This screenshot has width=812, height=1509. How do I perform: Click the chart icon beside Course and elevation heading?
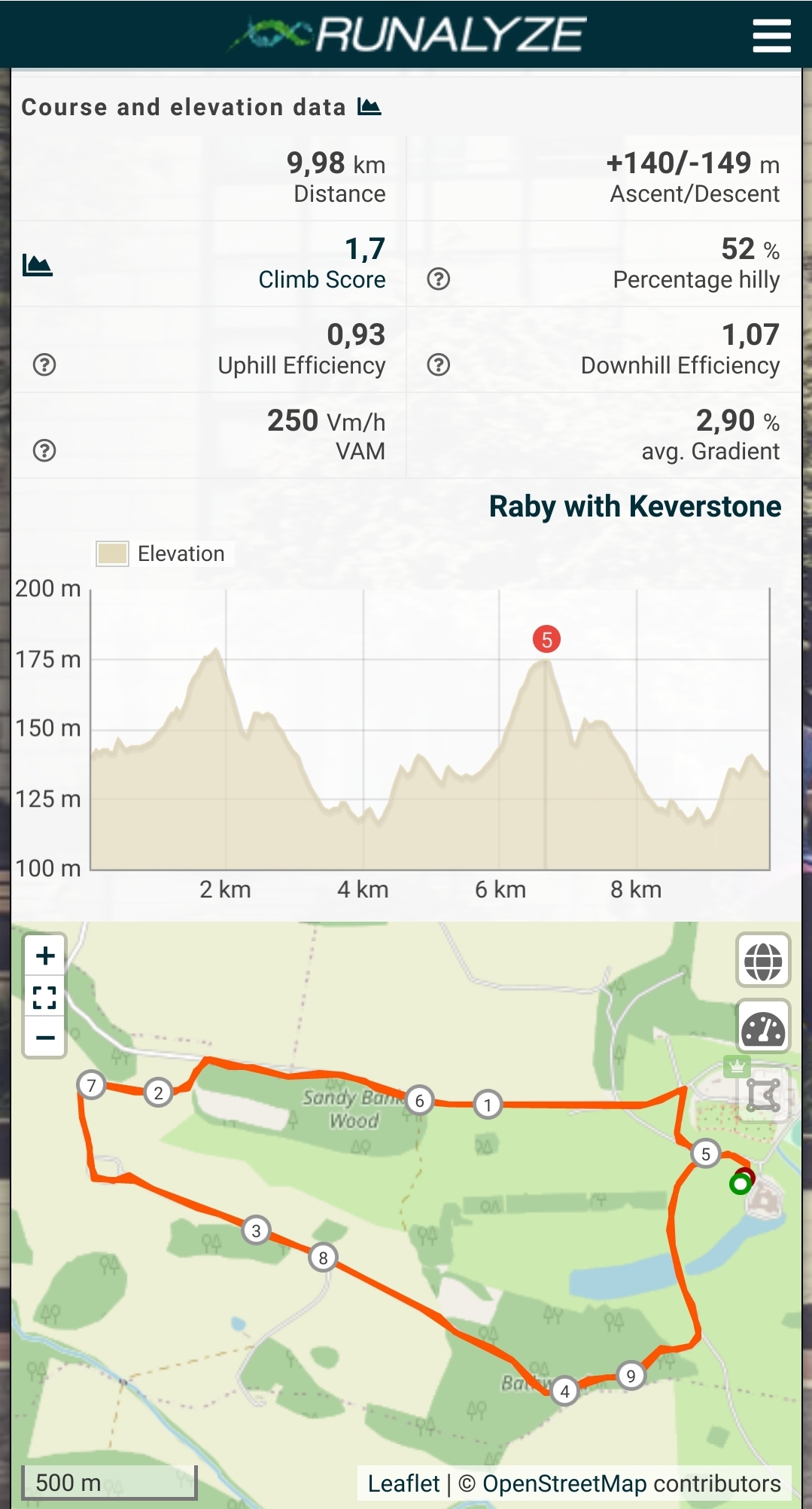(x=370, y=107)
